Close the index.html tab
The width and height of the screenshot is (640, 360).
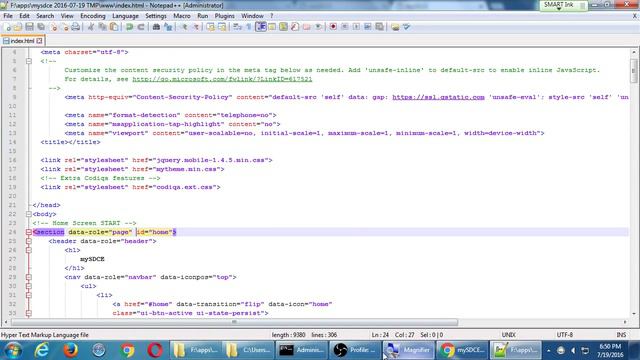(x=39, y=41)
